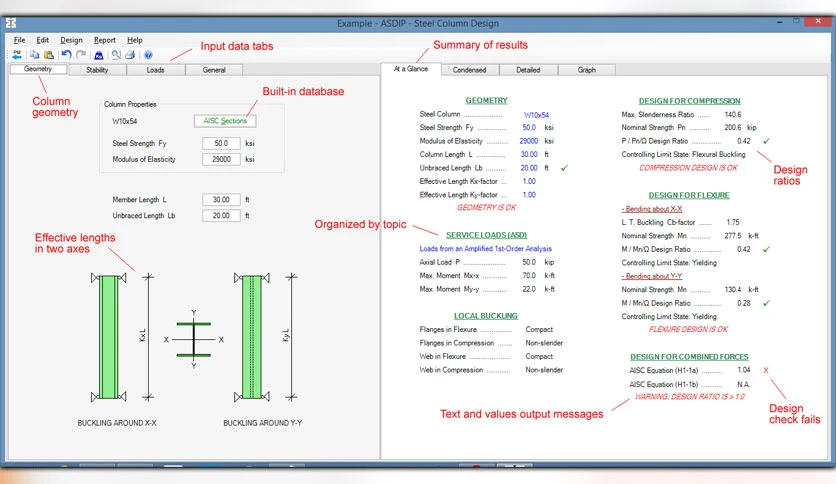This screenshot has width=836, height=484.
Task: Switch to the Stability tab
Action: point(97,70)
